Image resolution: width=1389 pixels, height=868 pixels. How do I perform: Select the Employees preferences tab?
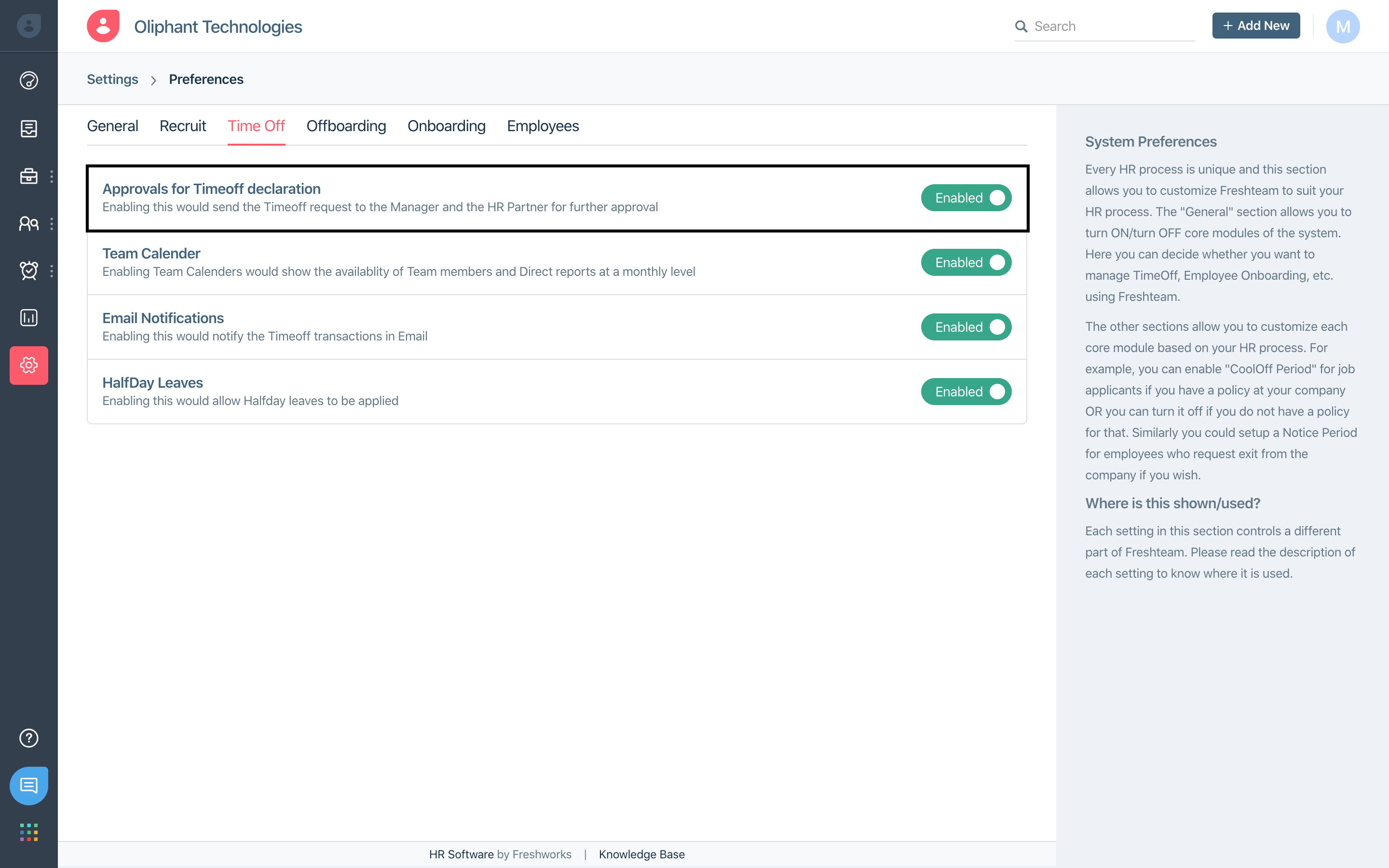click(x=543, y=126)
